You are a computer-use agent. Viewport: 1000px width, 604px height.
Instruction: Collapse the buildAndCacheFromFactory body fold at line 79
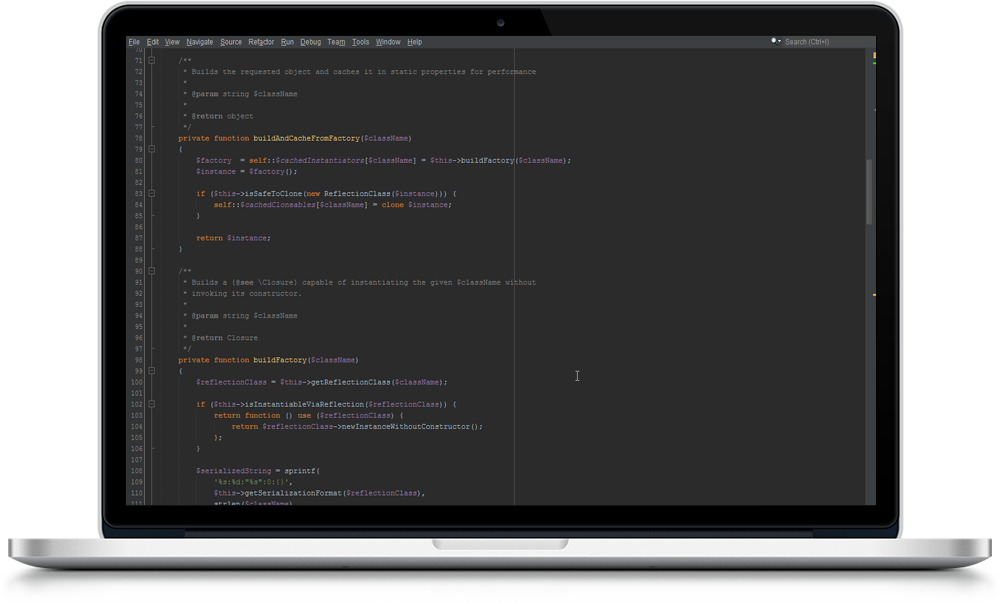coord(152,149)
